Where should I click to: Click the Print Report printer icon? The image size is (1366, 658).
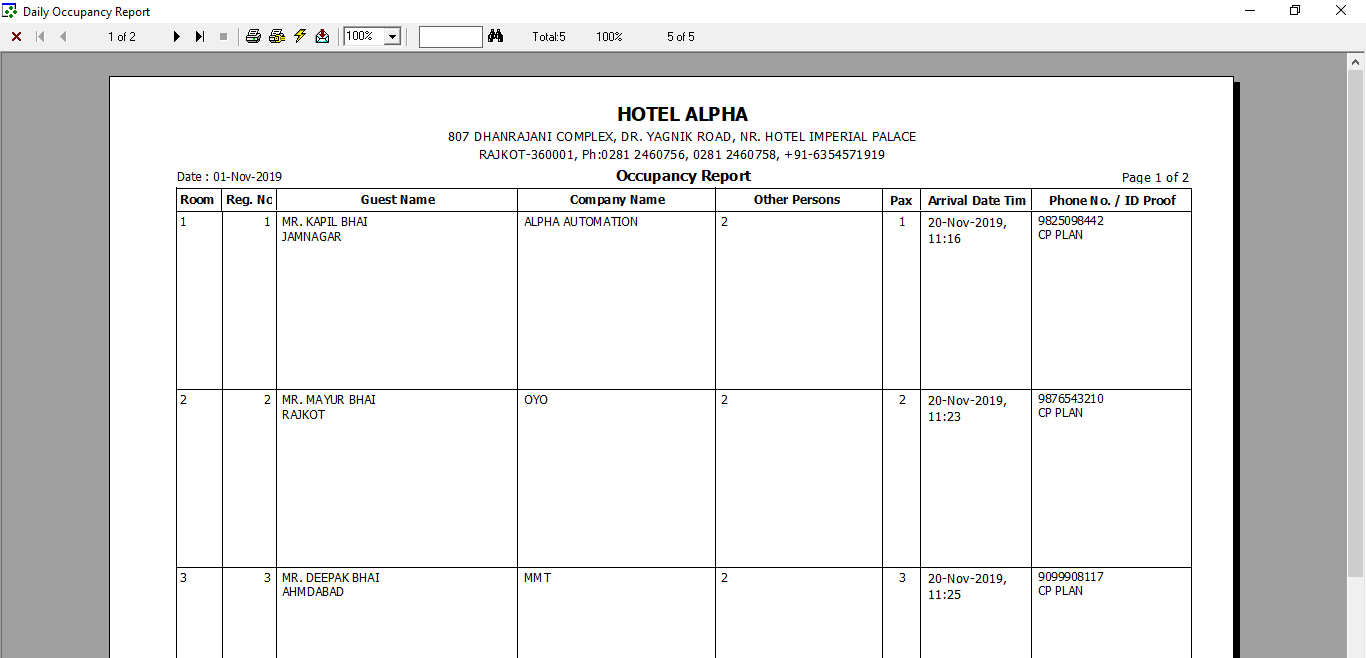coord(253,37)
